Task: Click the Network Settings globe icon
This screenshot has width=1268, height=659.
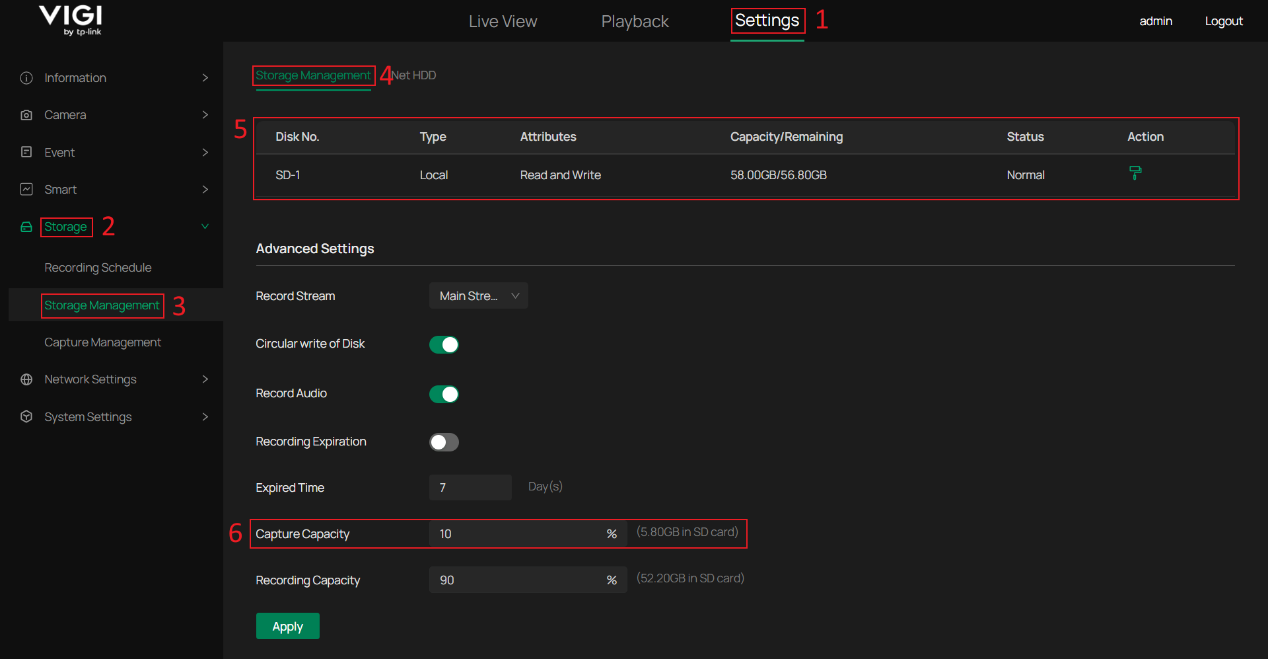Action: click(25, 379)
